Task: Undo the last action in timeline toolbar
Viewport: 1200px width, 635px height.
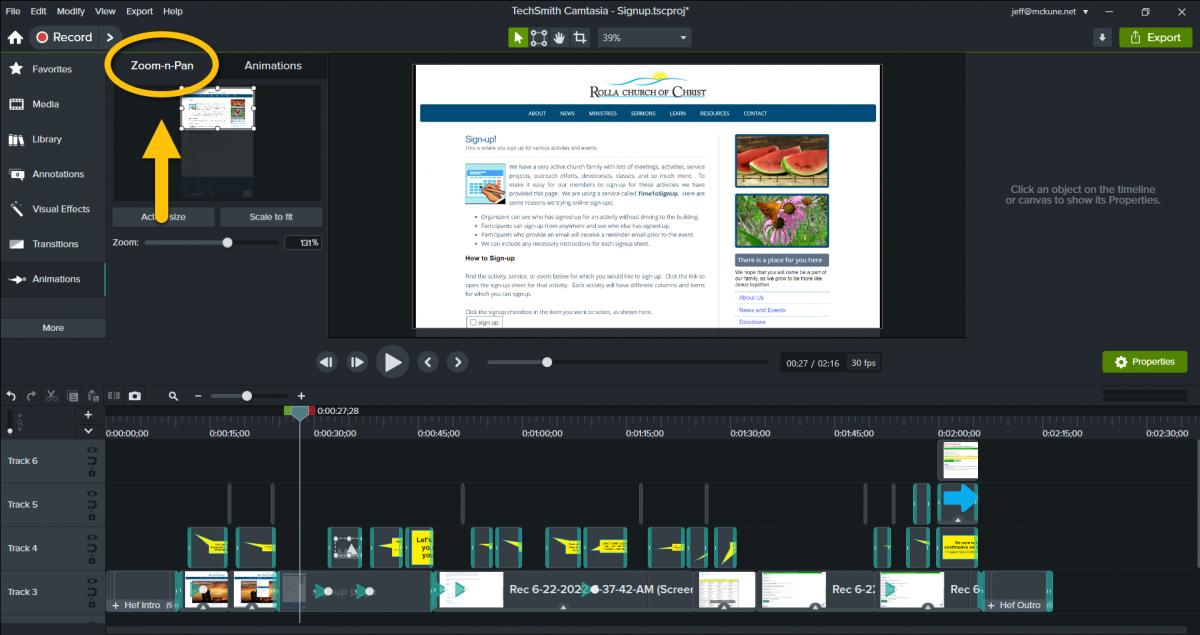Action: 11,396
